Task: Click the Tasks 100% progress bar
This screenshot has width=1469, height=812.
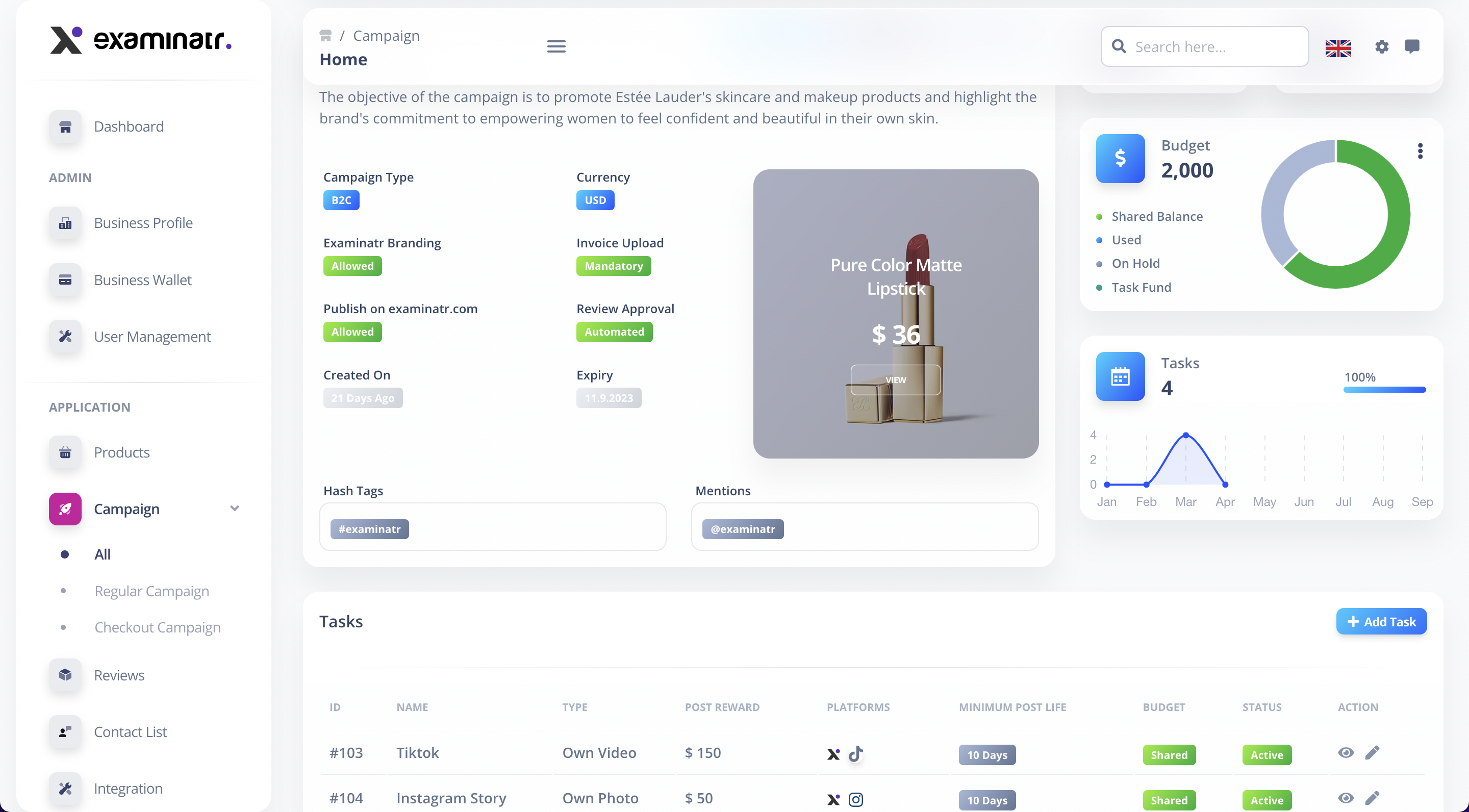Action: click(x=1384, y=390)
